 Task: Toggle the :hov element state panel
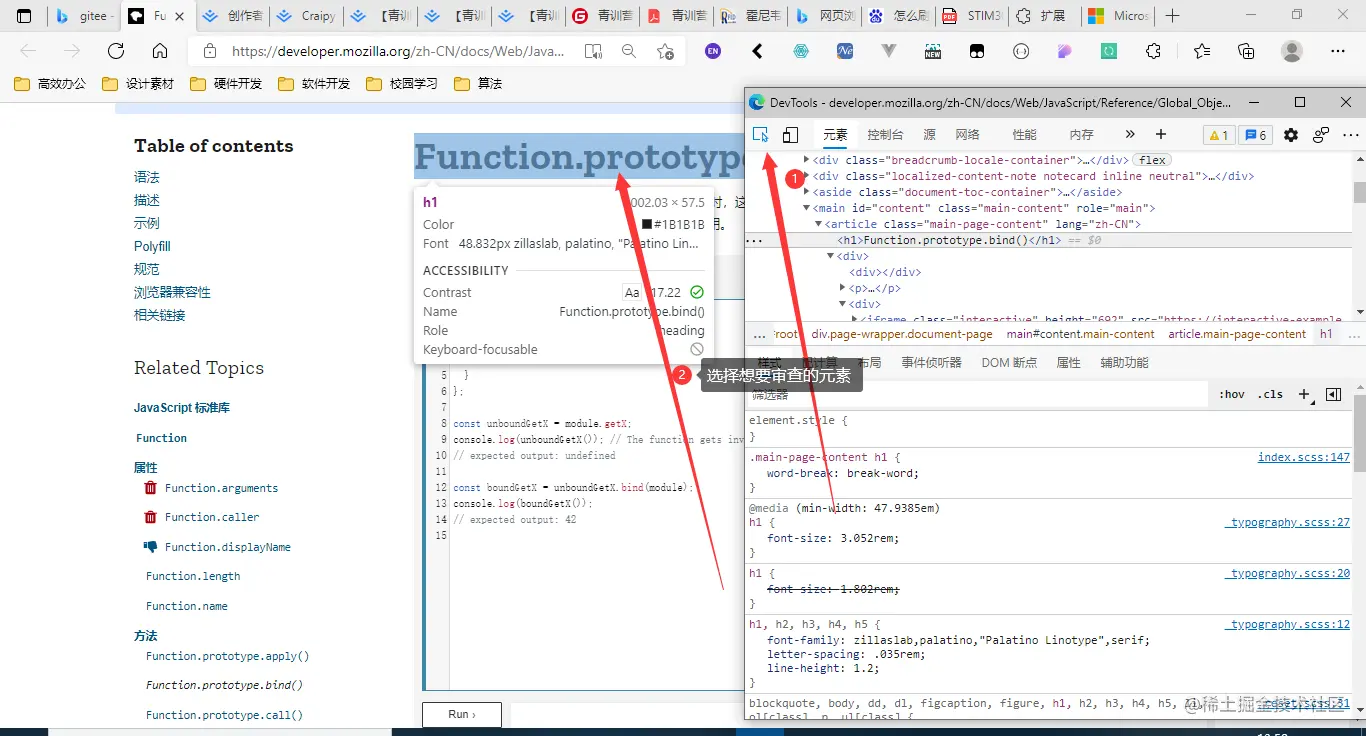tap(1232, 394)
